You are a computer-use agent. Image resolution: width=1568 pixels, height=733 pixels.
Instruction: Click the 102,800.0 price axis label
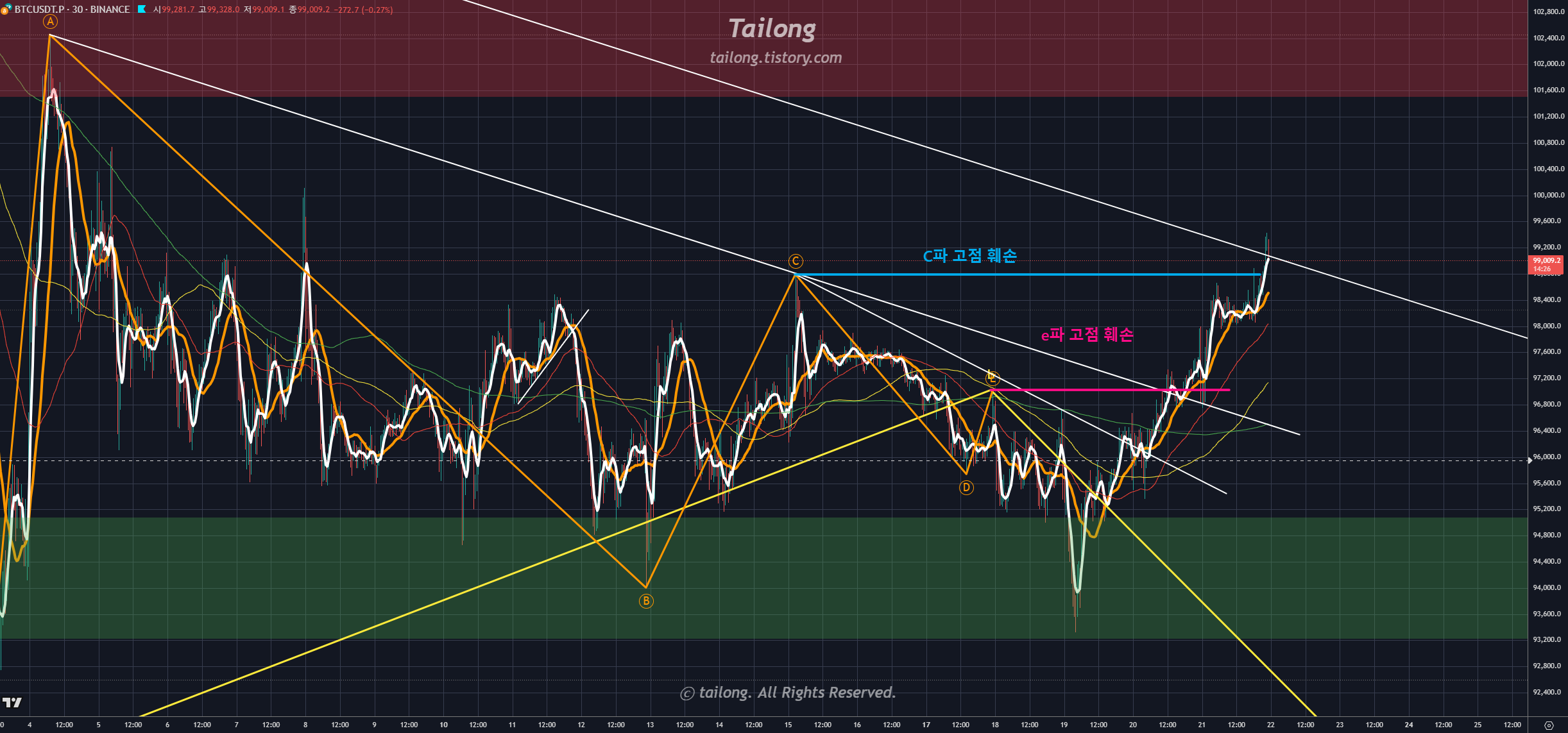1548,12
